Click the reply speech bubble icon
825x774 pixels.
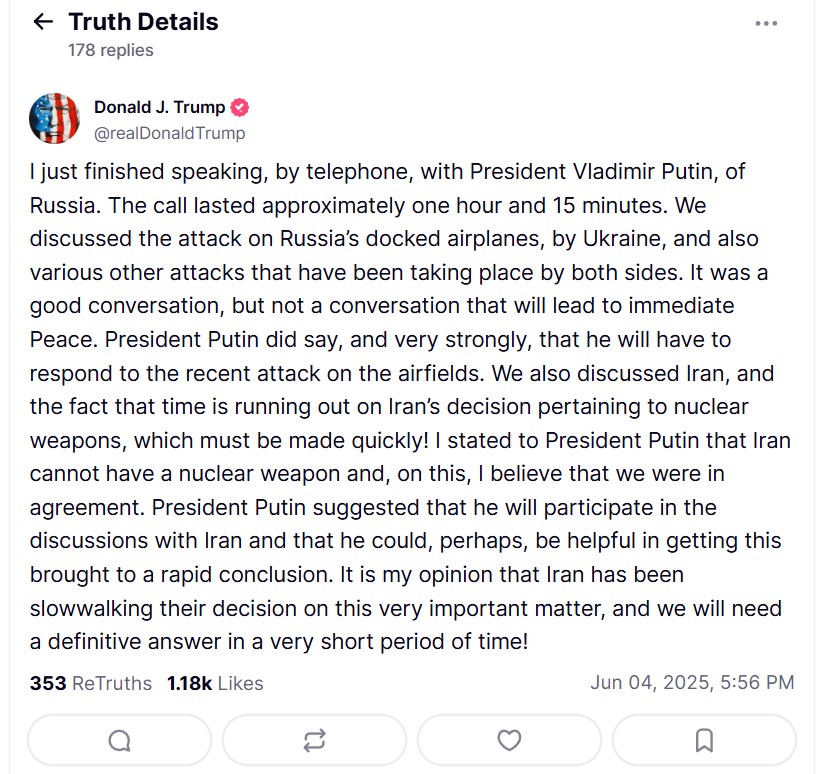pos(119,740)
